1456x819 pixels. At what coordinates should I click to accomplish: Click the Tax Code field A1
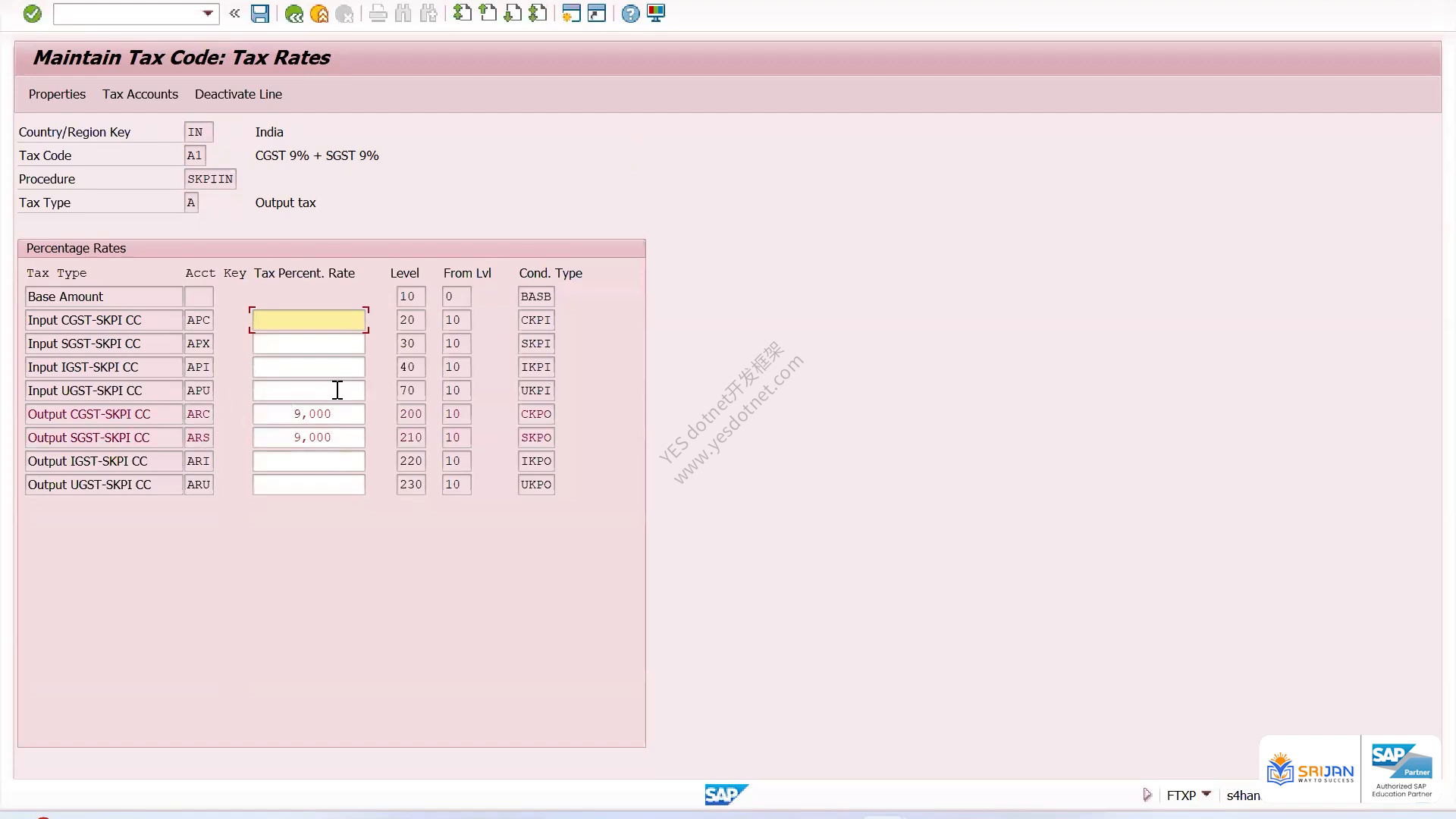tap(195, 155)
